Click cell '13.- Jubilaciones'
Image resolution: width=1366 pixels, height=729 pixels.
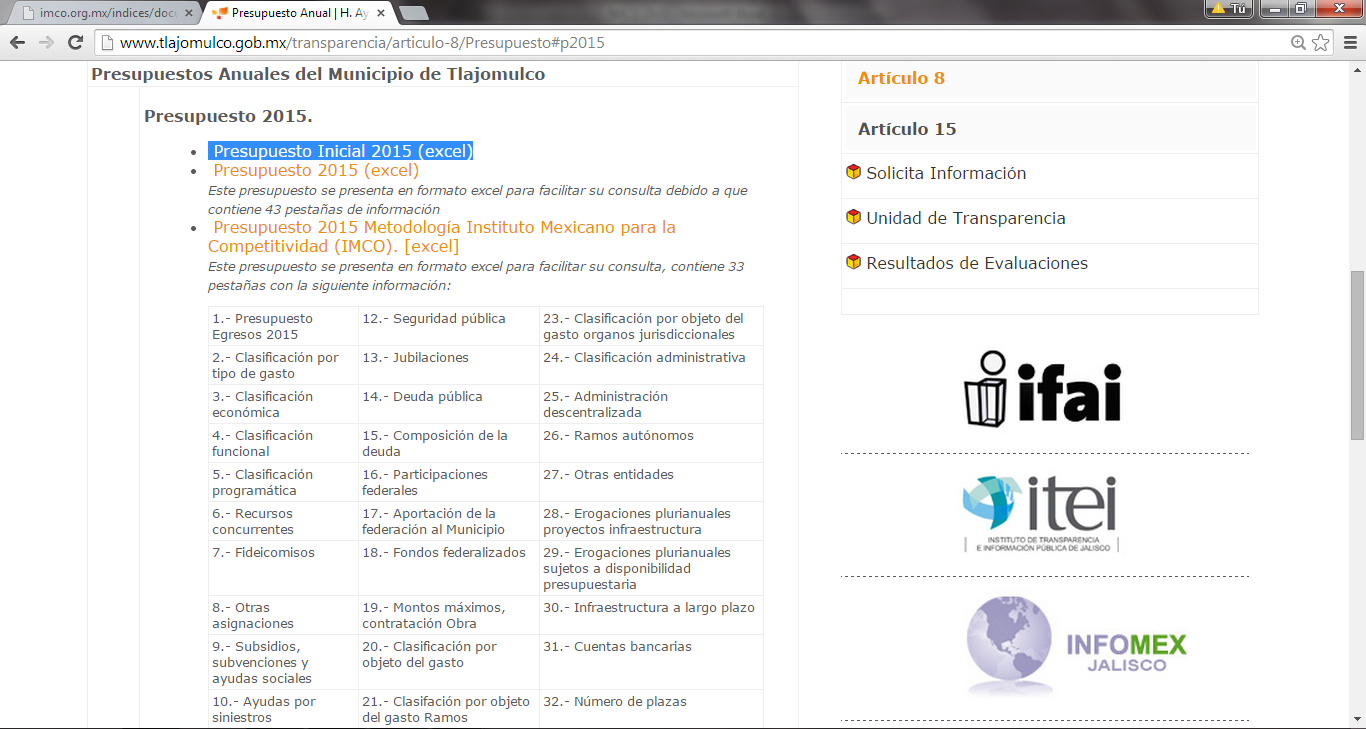click(x=449, y=365)
